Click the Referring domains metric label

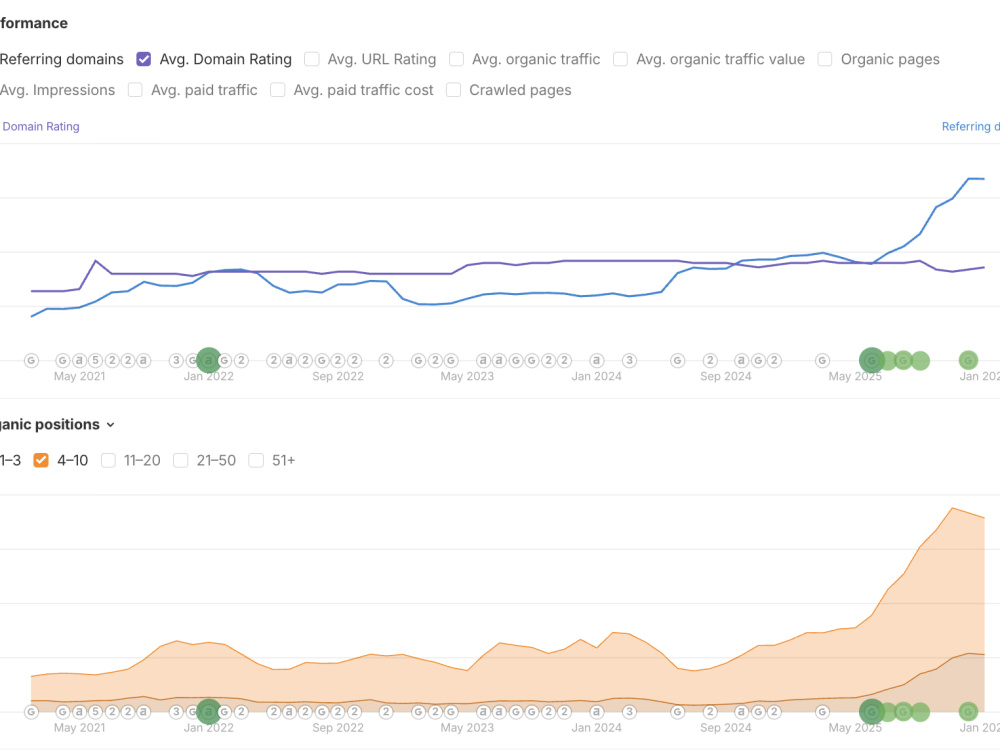coord(62,59)
